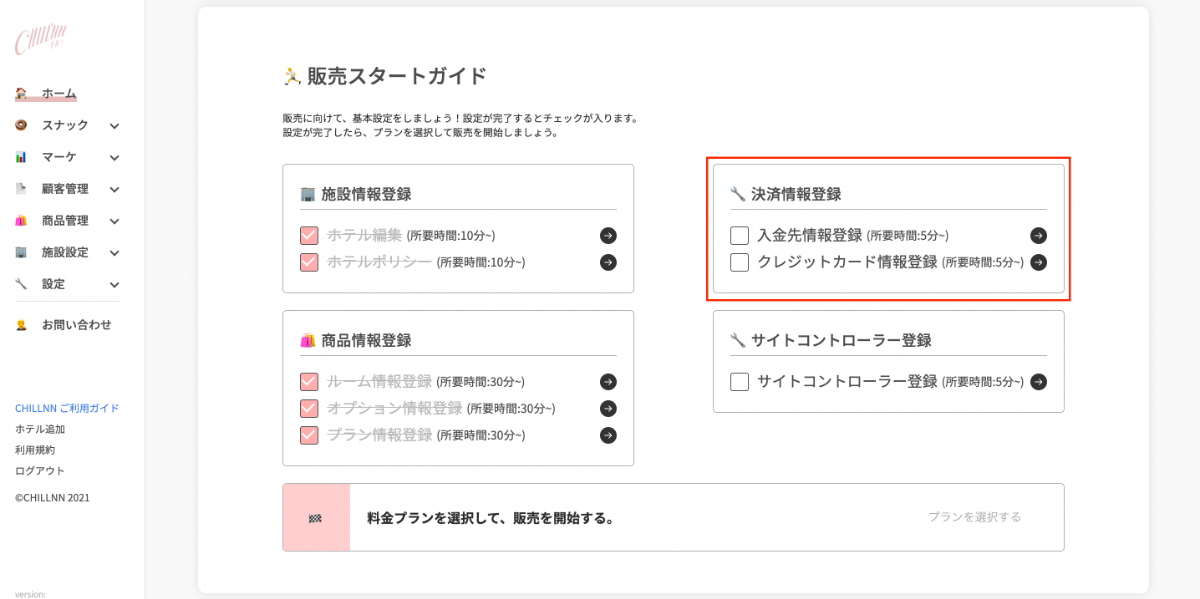Tick the サイトコントローラー登録 checkbox

(x=740, y=381)
